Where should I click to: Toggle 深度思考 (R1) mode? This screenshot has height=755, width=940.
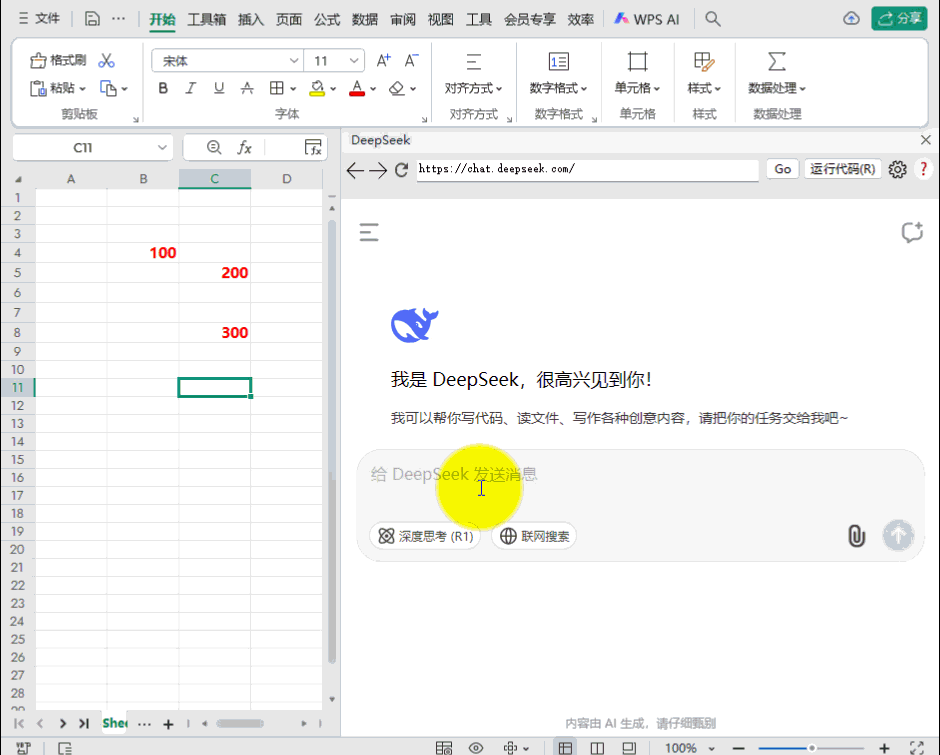[x=425, y=536]
